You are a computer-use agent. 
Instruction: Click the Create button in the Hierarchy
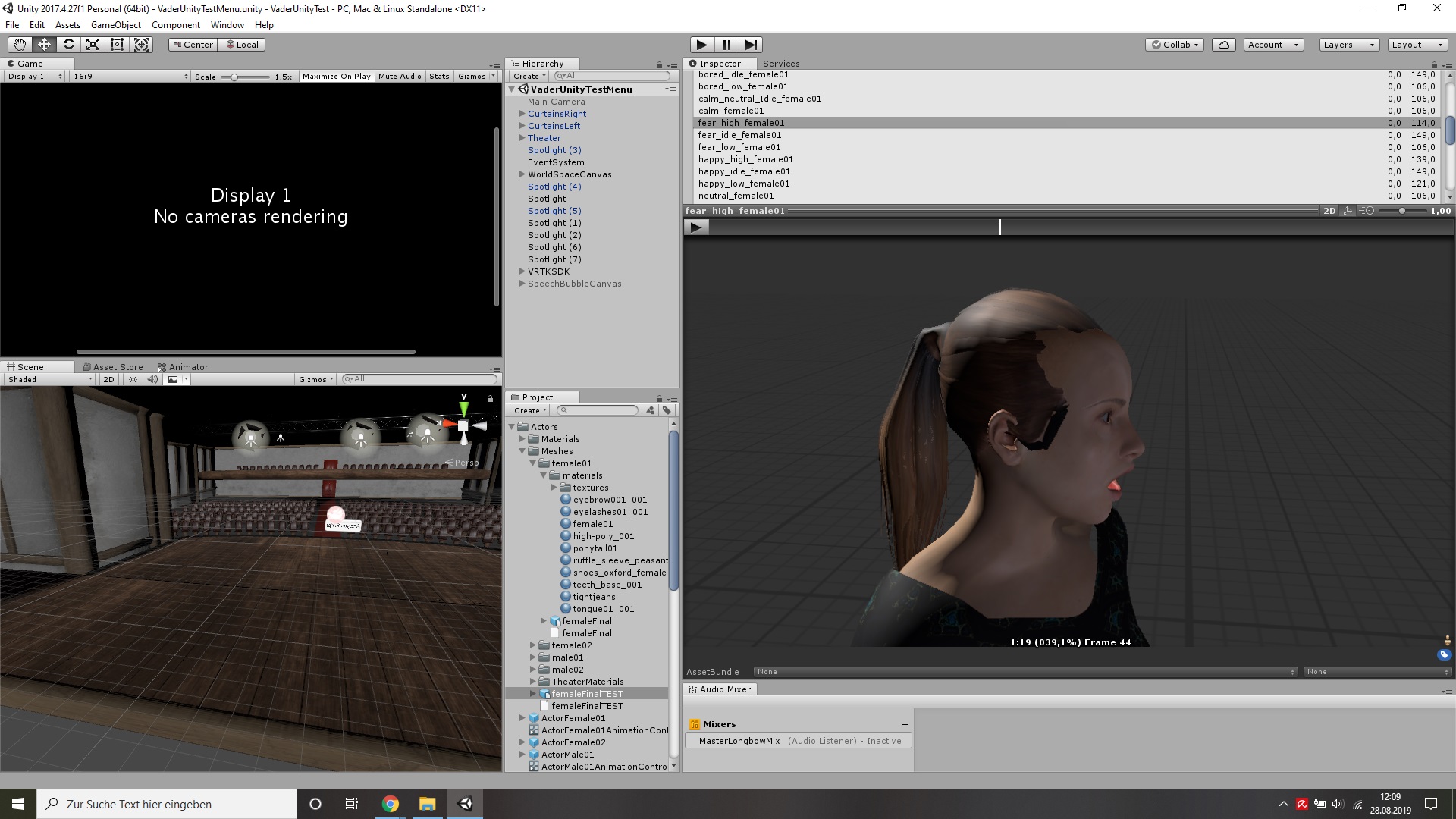[529, 77]
